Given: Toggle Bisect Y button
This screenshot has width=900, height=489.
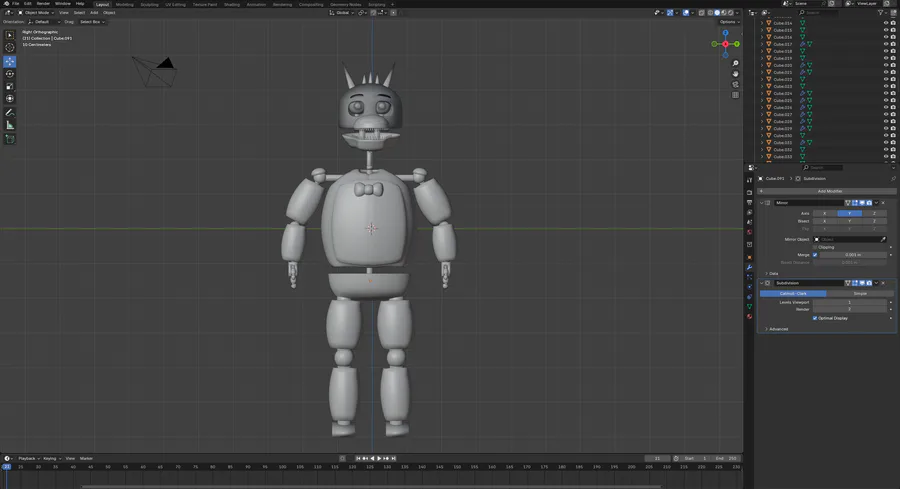Looking at the screenshot, I should (849, 221).
